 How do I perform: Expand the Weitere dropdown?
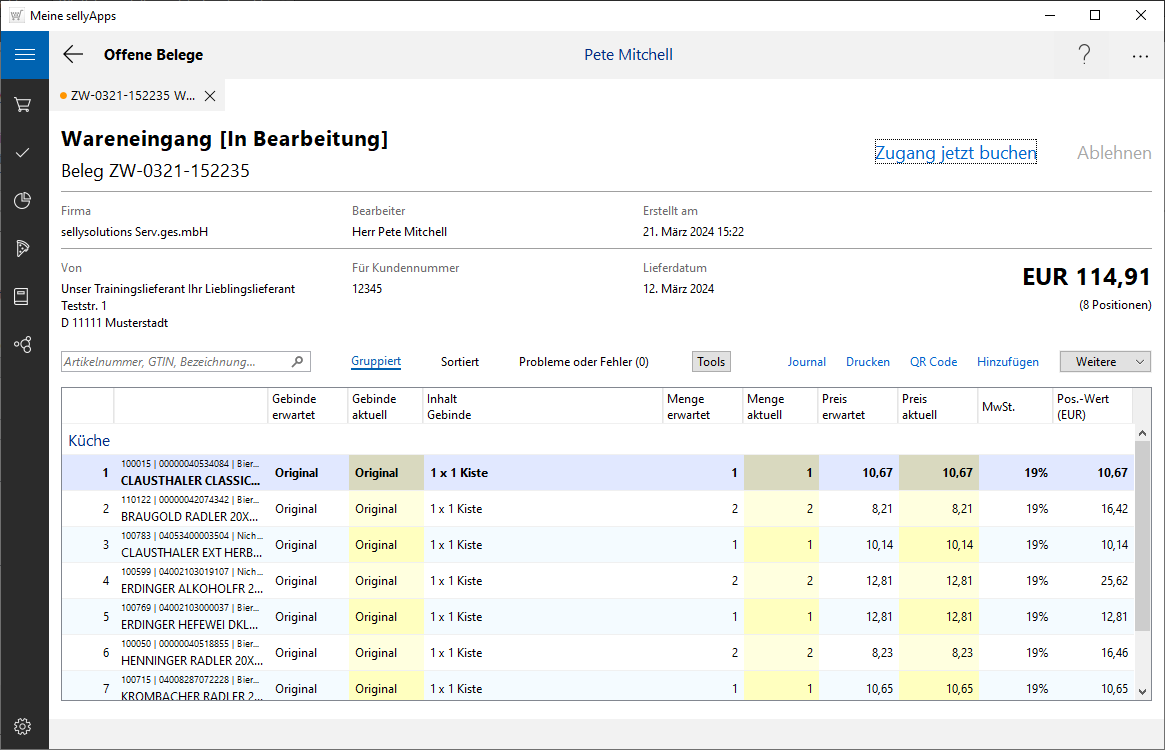point(1105,362)
